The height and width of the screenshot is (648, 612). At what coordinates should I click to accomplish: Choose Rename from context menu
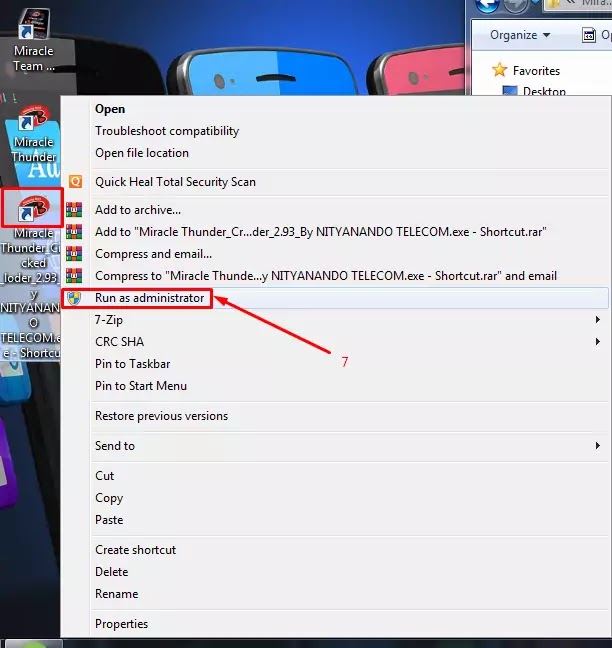pos(117,594)
